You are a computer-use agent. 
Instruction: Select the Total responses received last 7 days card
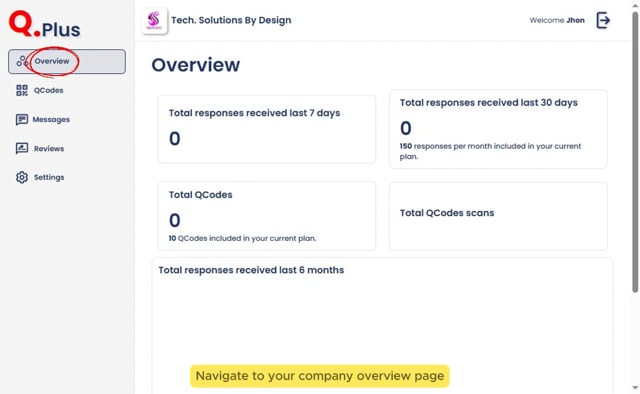[x=267, y=129]
